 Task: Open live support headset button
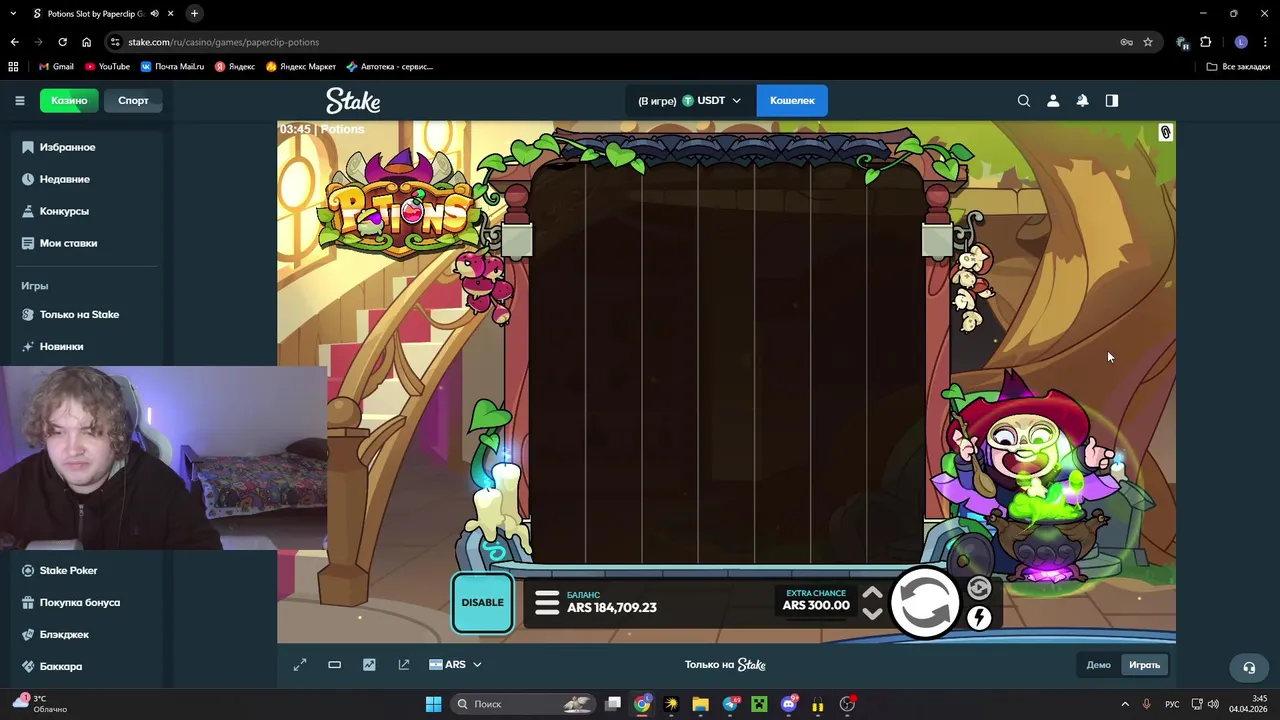(1249, 667)
